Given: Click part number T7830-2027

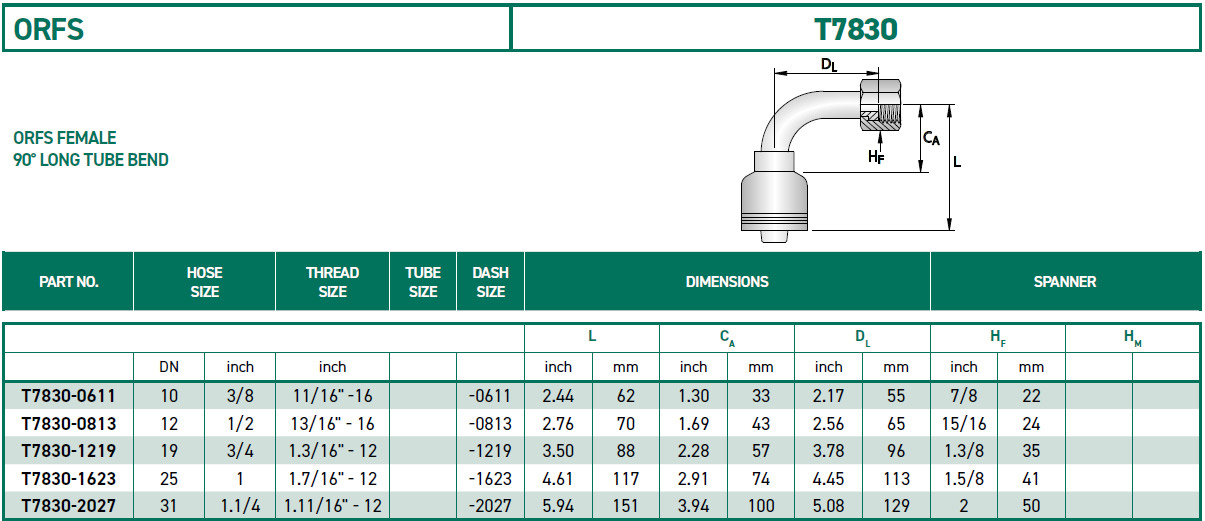Looking at the screenshot, I should [x=68, y=506].
